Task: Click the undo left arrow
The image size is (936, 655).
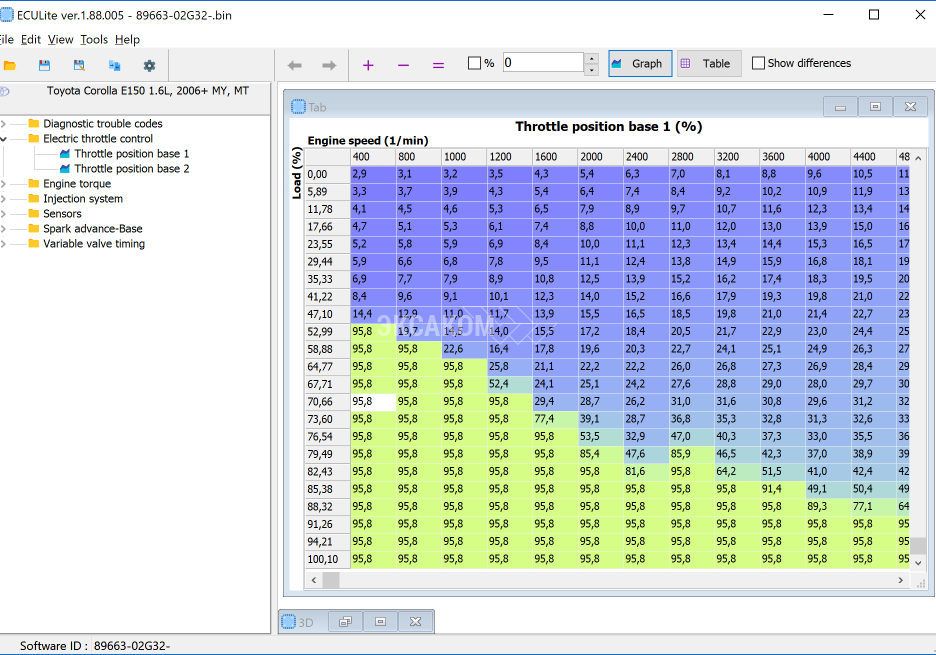Action: (x=294, y=65)
